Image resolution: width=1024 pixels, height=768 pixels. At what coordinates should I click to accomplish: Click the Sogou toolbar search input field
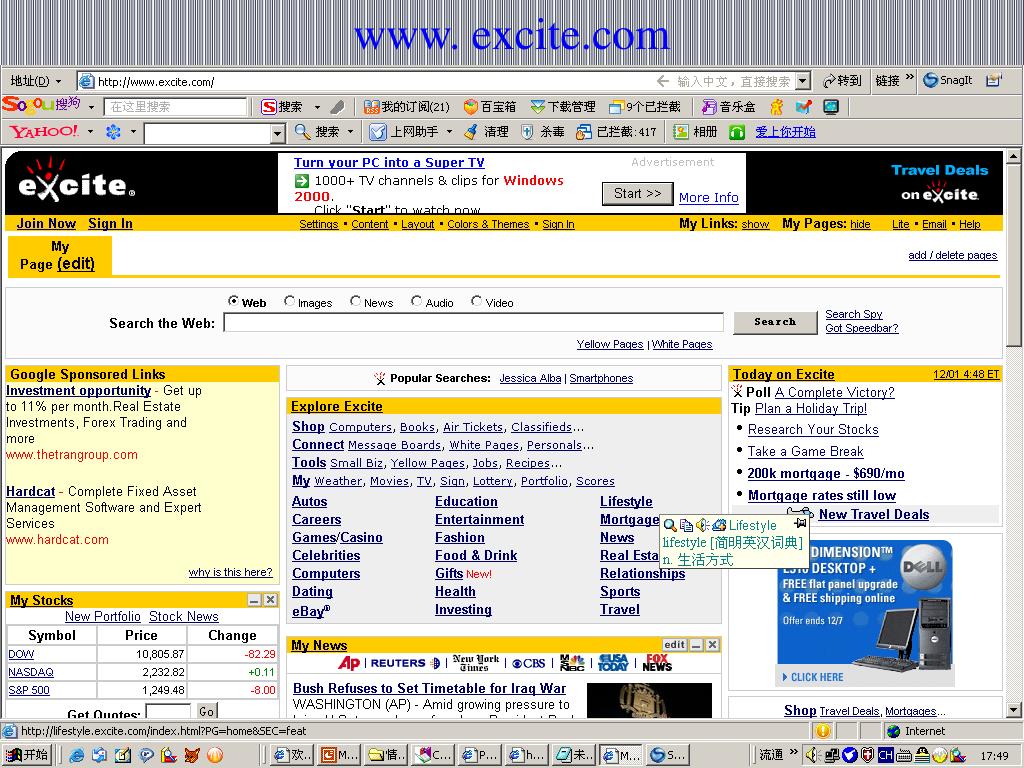click(x=175, y=106)
